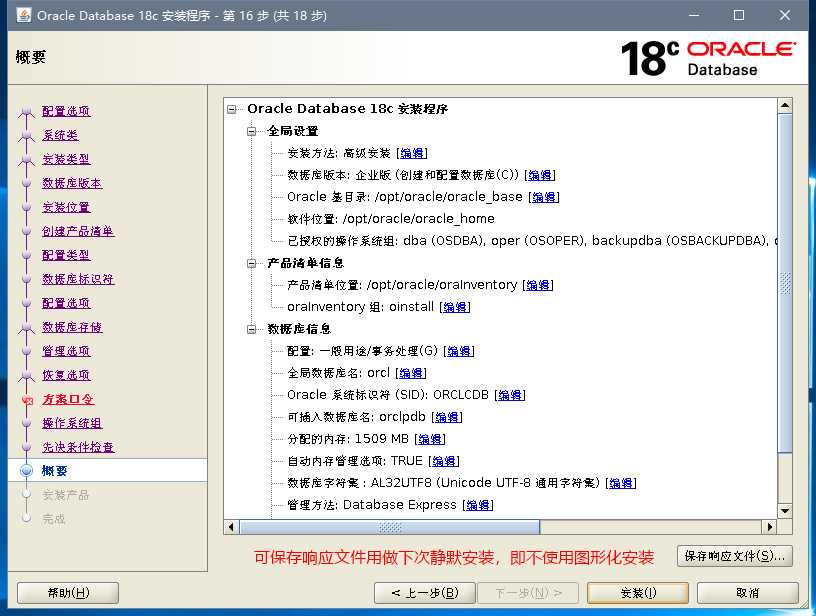Edit the oraInventory 组 oinstall setting

[x=455, y=307]
